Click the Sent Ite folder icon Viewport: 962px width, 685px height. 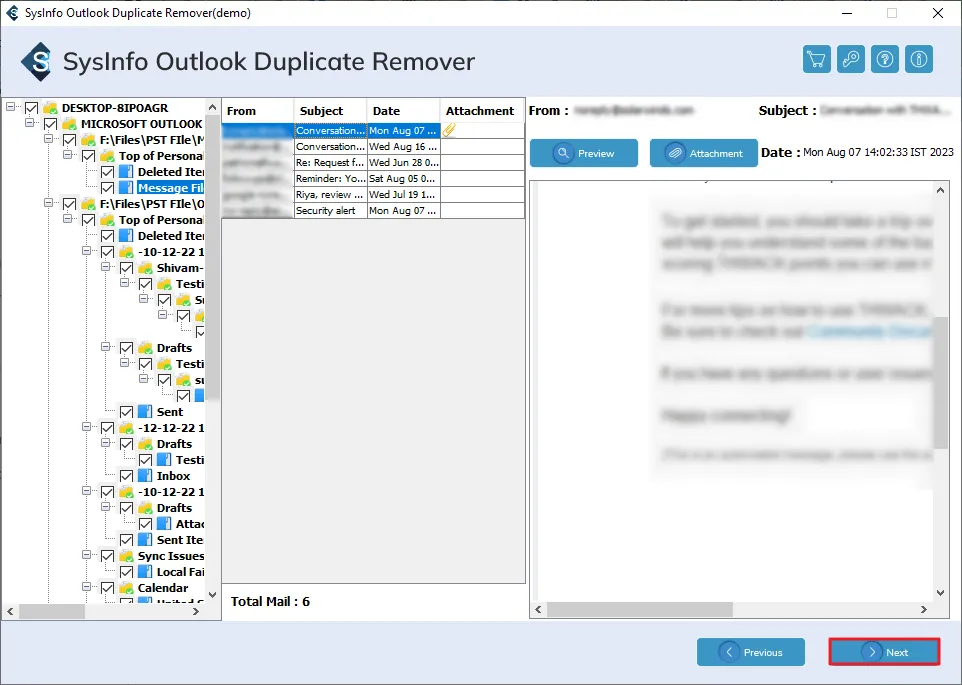145,540
